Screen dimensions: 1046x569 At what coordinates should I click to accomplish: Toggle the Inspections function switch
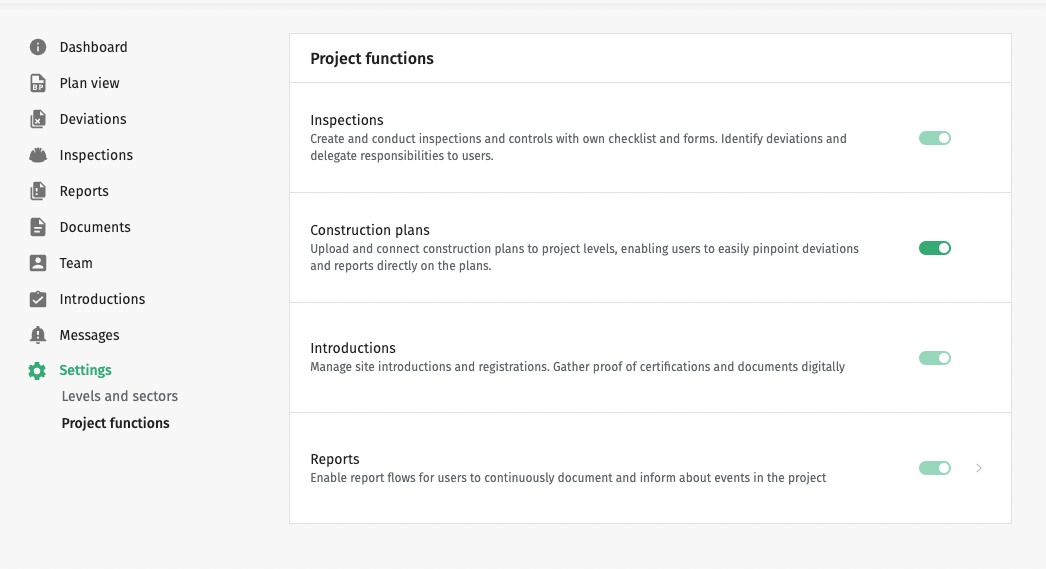pyautogui.click(x=935, y=138)
